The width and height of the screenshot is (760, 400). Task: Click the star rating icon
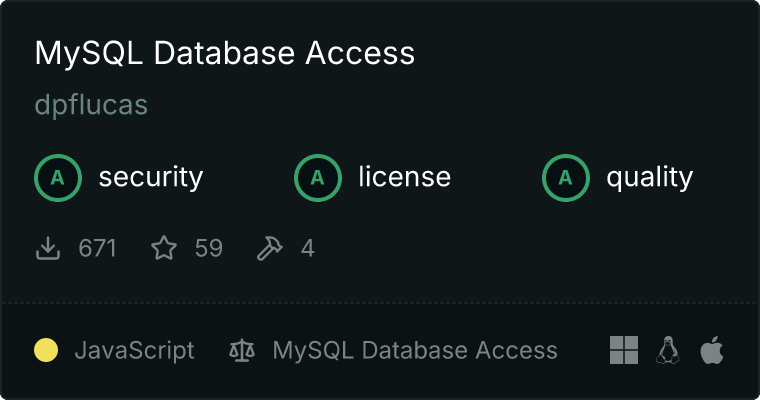click(163, 248)
